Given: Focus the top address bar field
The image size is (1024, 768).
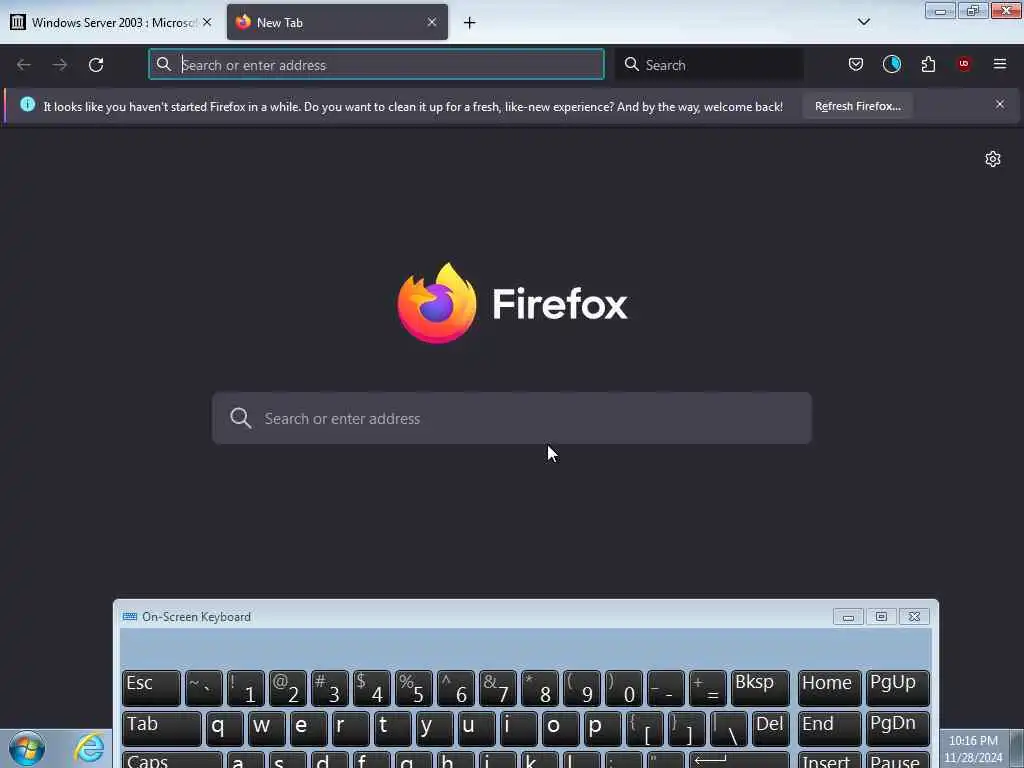Looking at the screenshot, I should (x=376, y=65).
